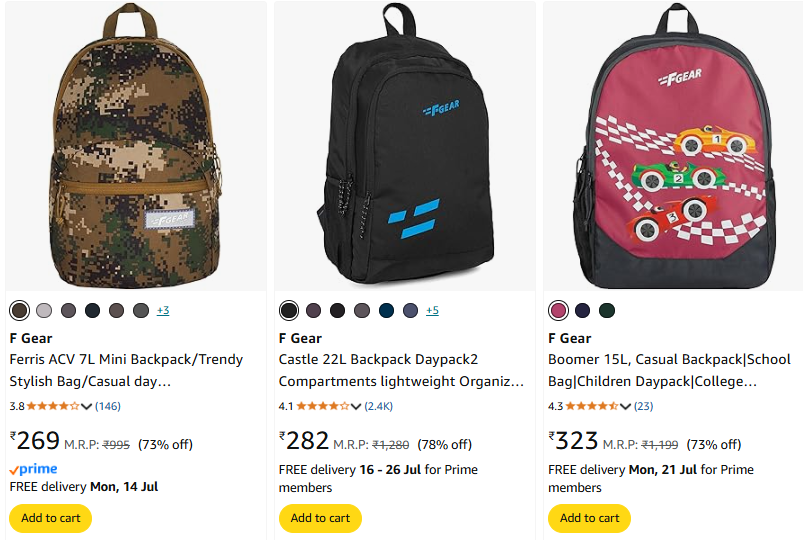
Task: Choose the maroon color swatch for Boomer backpack
Action: [558, 311]
